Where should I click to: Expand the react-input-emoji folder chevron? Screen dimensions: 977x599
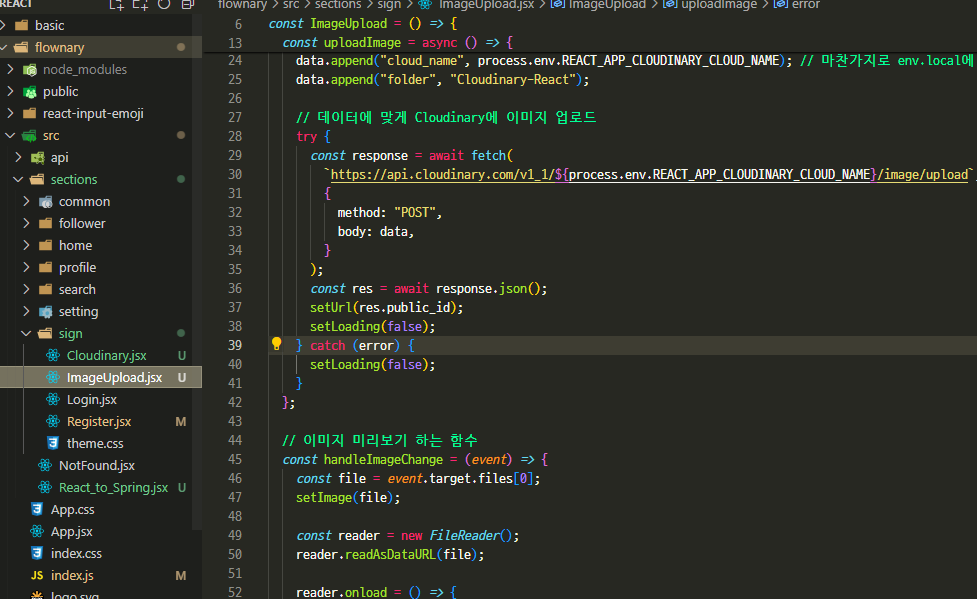pyautogui.click(x=10, y=113)
